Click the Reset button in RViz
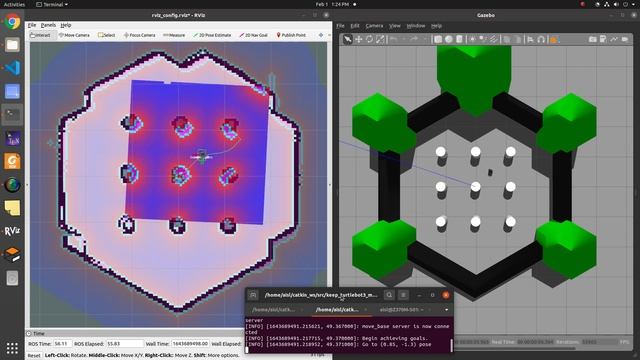 click(34, 356)
